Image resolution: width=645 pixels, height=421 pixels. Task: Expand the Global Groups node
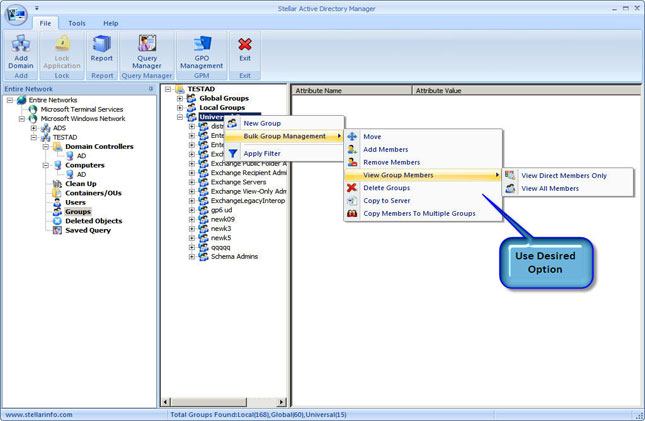coord(180,99)
